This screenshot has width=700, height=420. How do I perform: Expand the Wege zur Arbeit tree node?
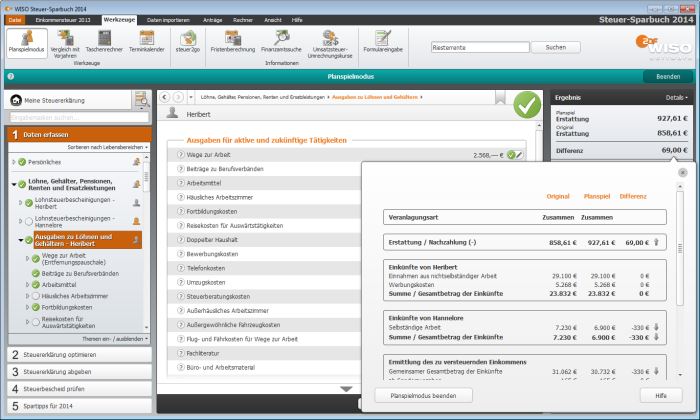point(27,258)
